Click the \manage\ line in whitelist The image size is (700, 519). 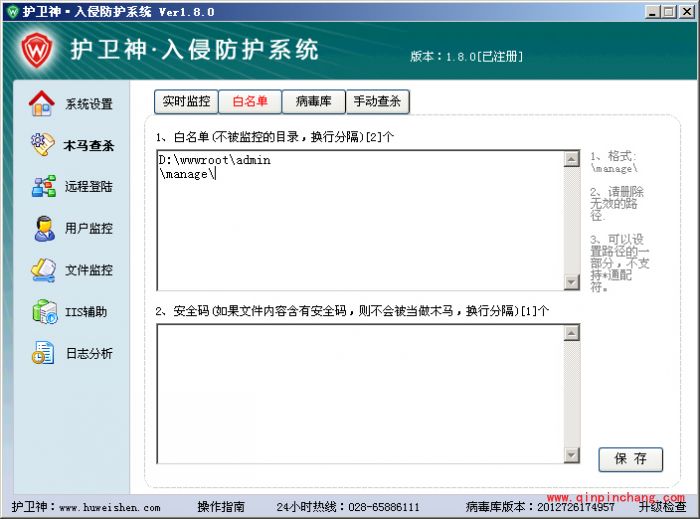(x=188, y=174)
